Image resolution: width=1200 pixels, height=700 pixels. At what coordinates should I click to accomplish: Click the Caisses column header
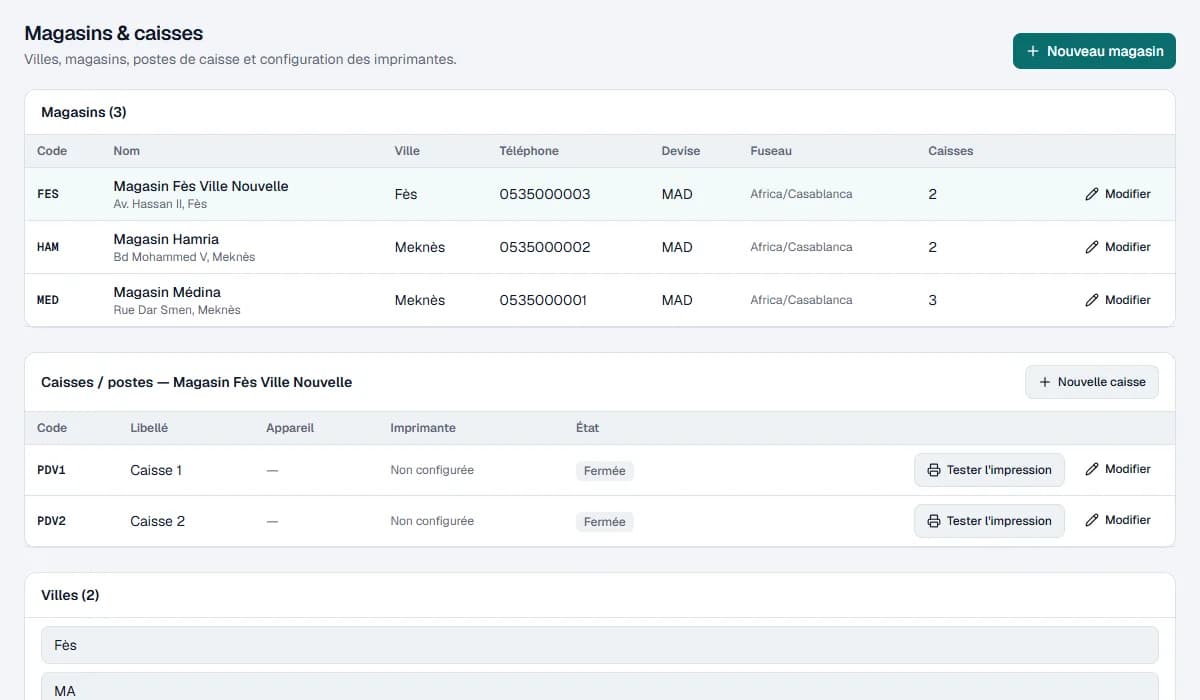[950, 151]
